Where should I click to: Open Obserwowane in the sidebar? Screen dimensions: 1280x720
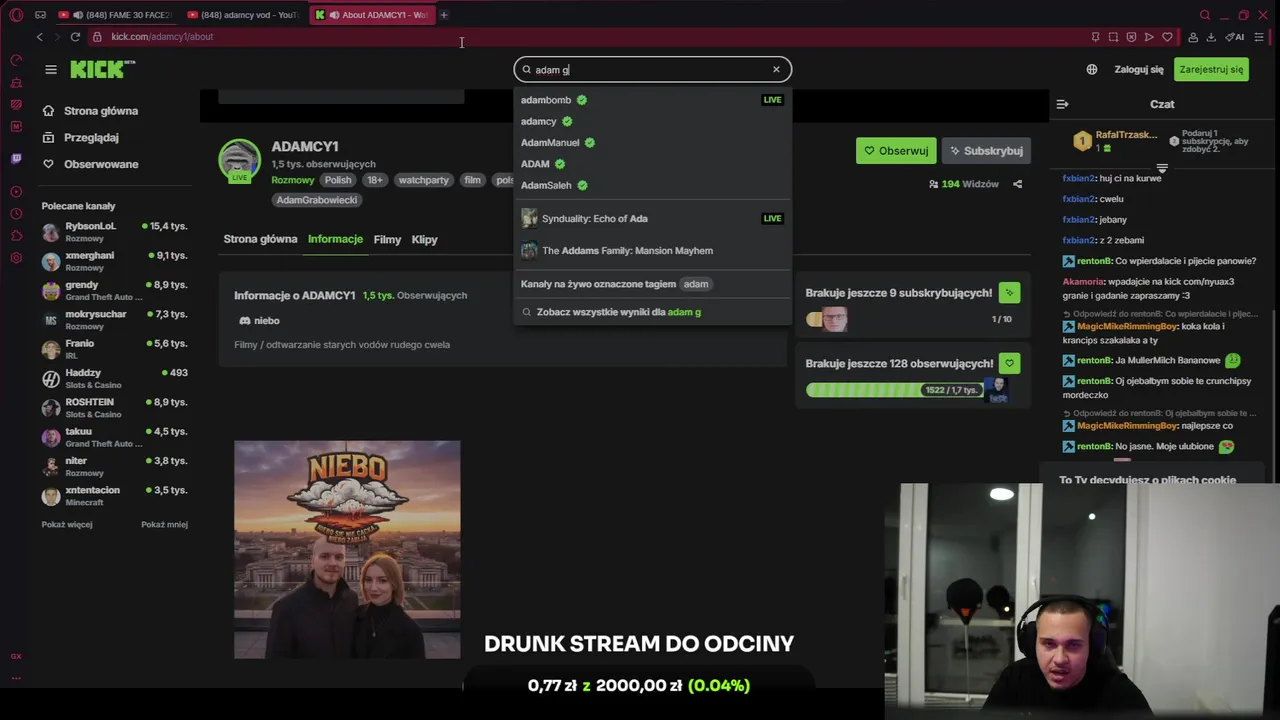[101, 164]
